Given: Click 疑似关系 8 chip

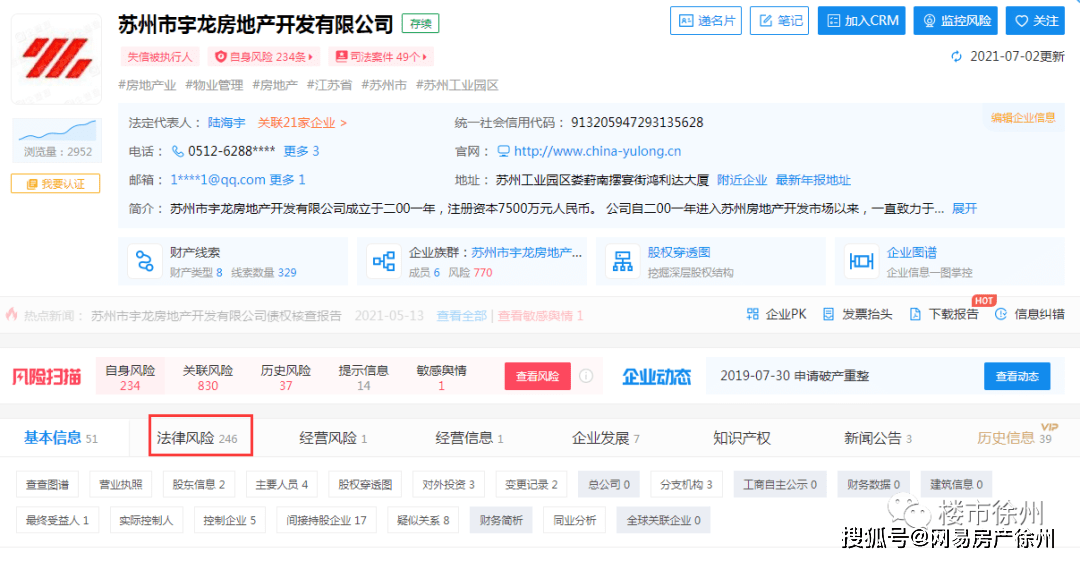Looking at the screenshot, I should (x=423, y=520).
